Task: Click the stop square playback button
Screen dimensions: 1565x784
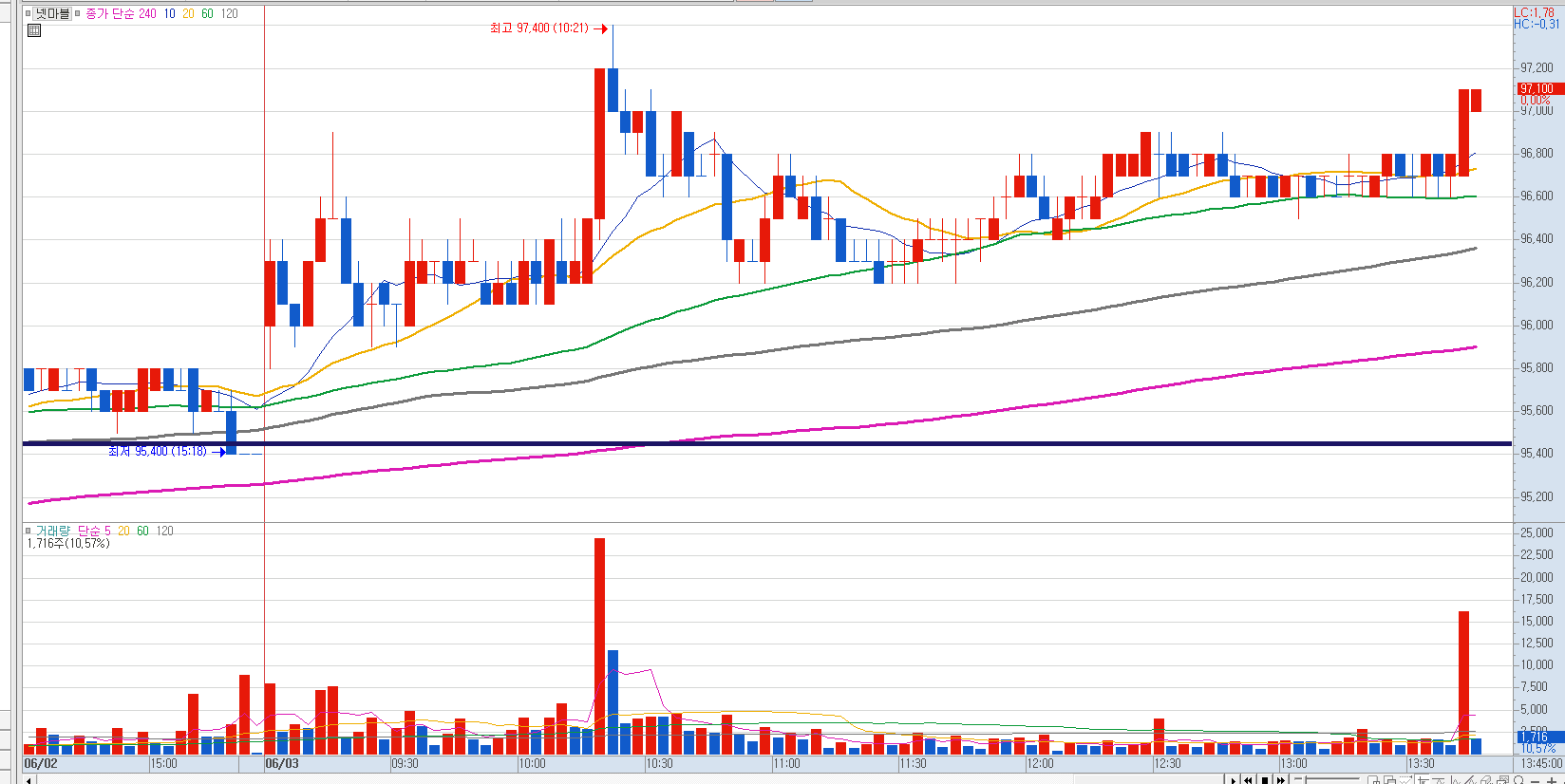Action: 1265,780
